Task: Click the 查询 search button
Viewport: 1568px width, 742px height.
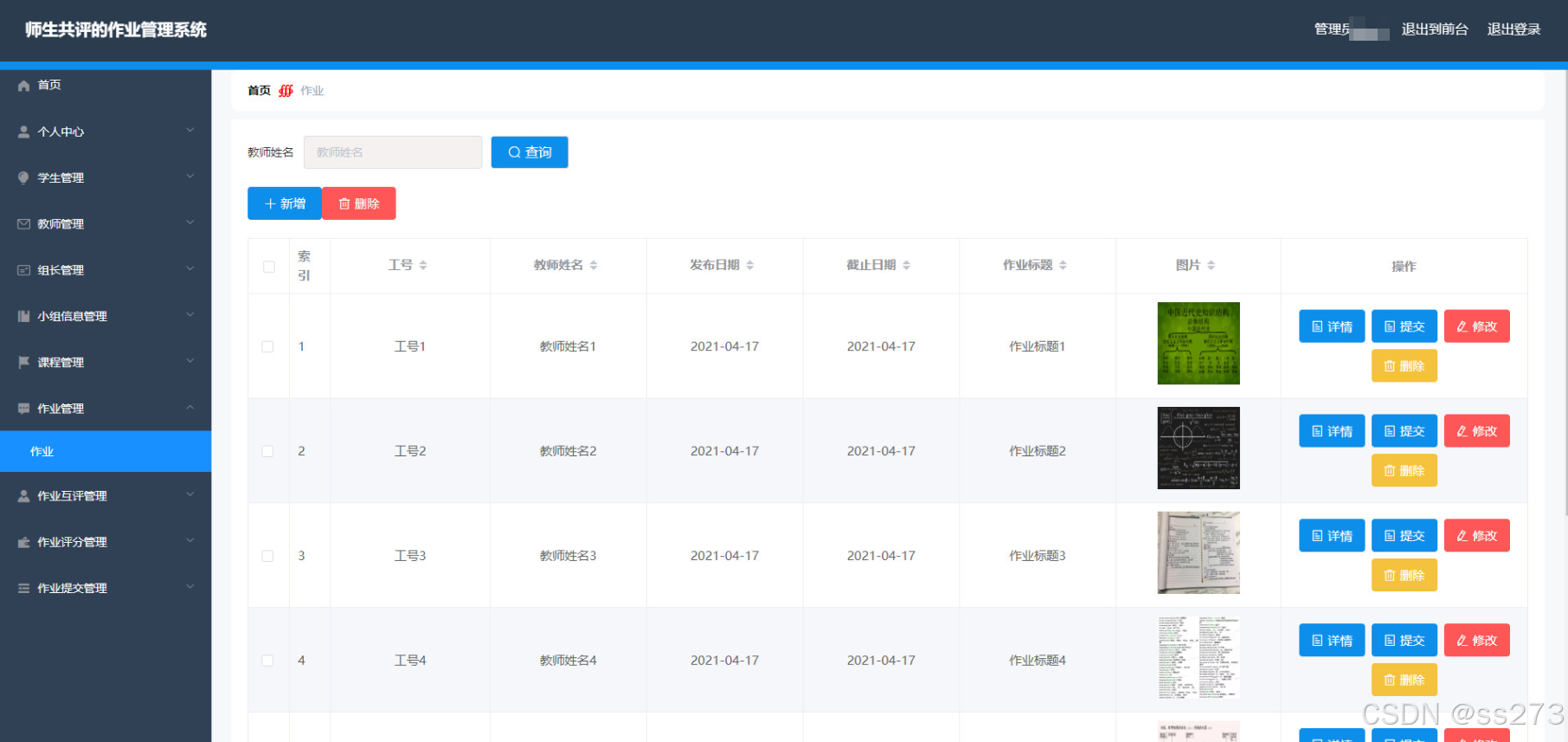Action: 530,152
